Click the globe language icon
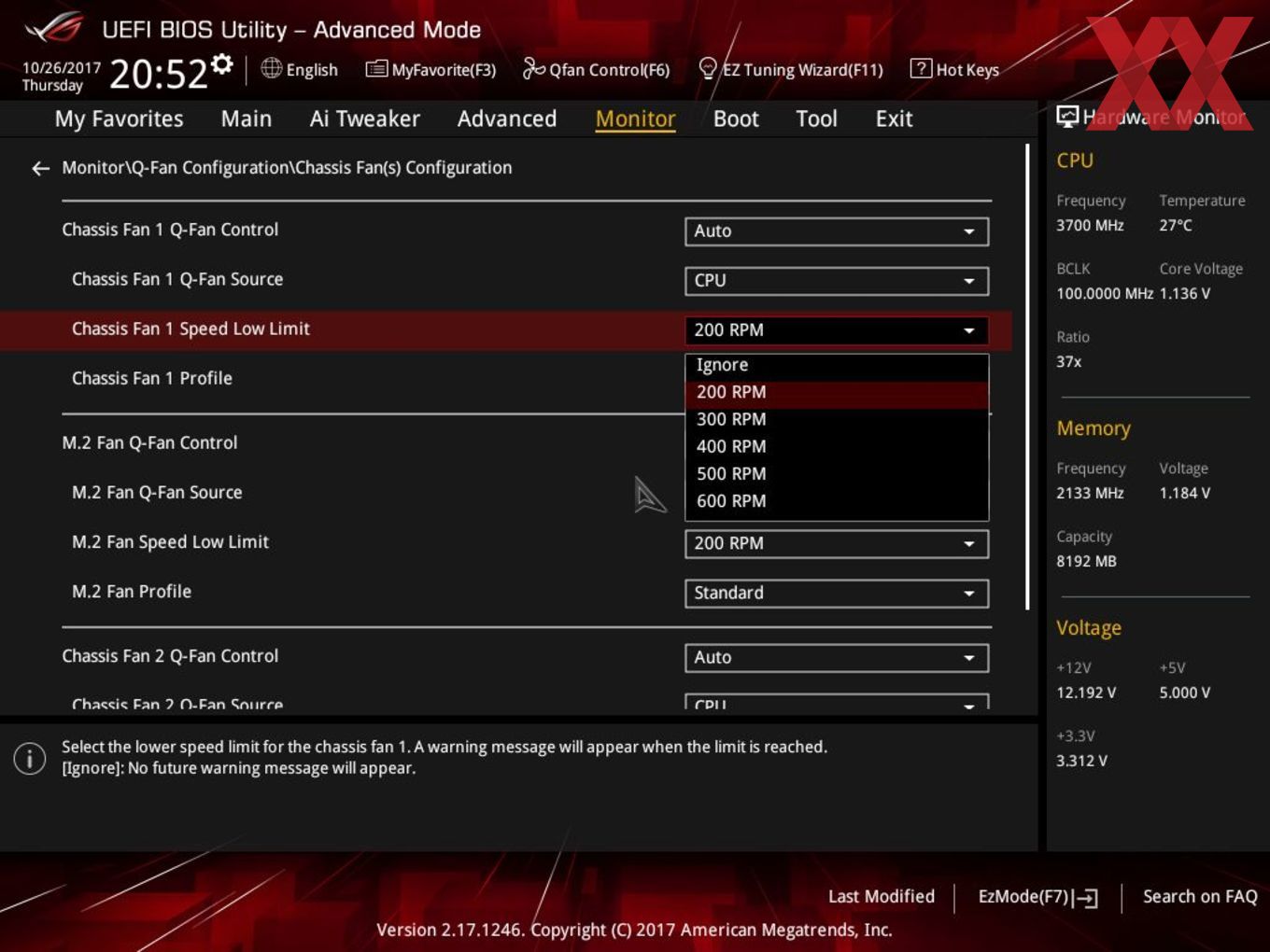The width and height of the screenshot is (1270, 952). [271, 68]
